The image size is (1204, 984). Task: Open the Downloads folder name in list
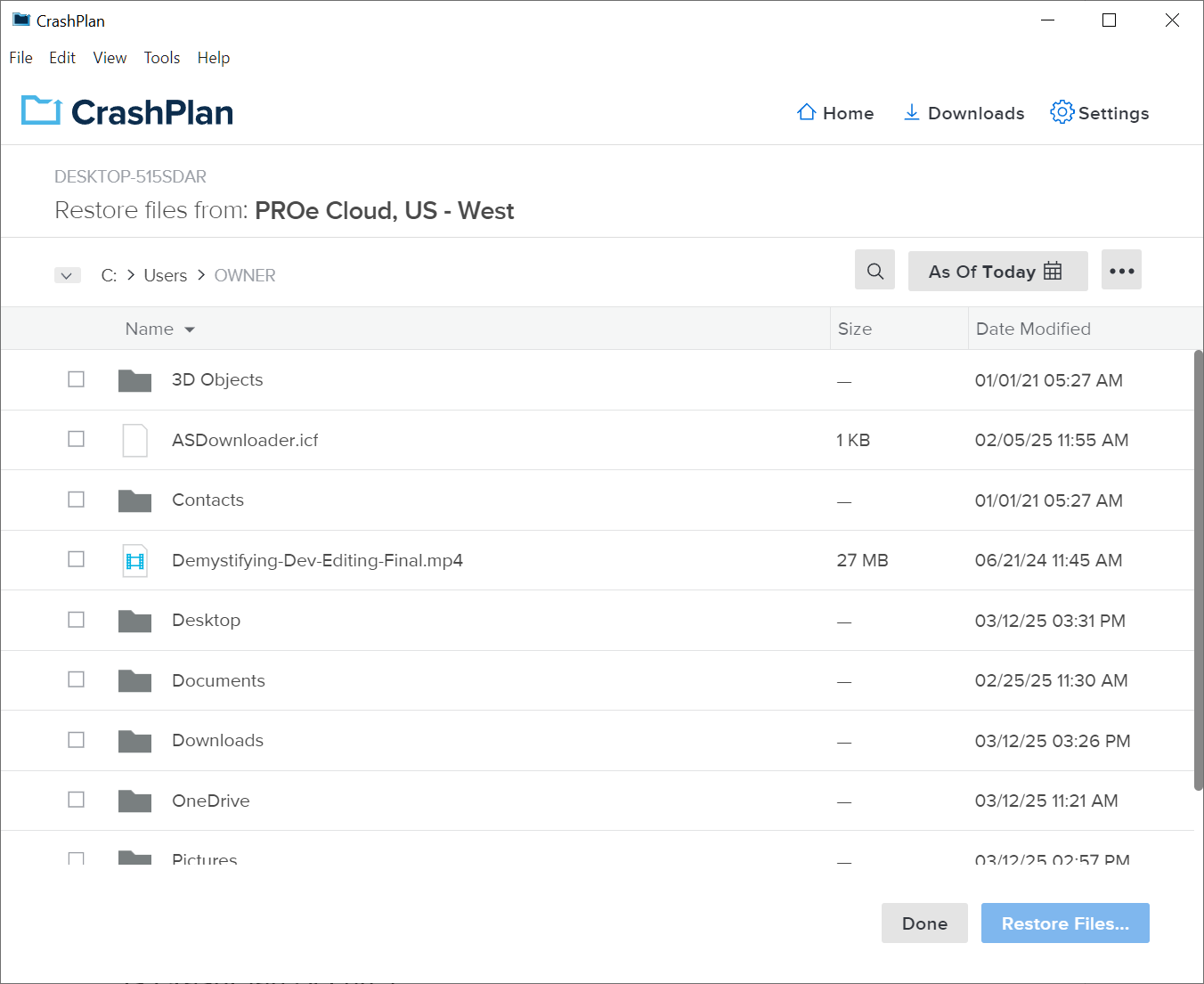(x=217, y=740)
